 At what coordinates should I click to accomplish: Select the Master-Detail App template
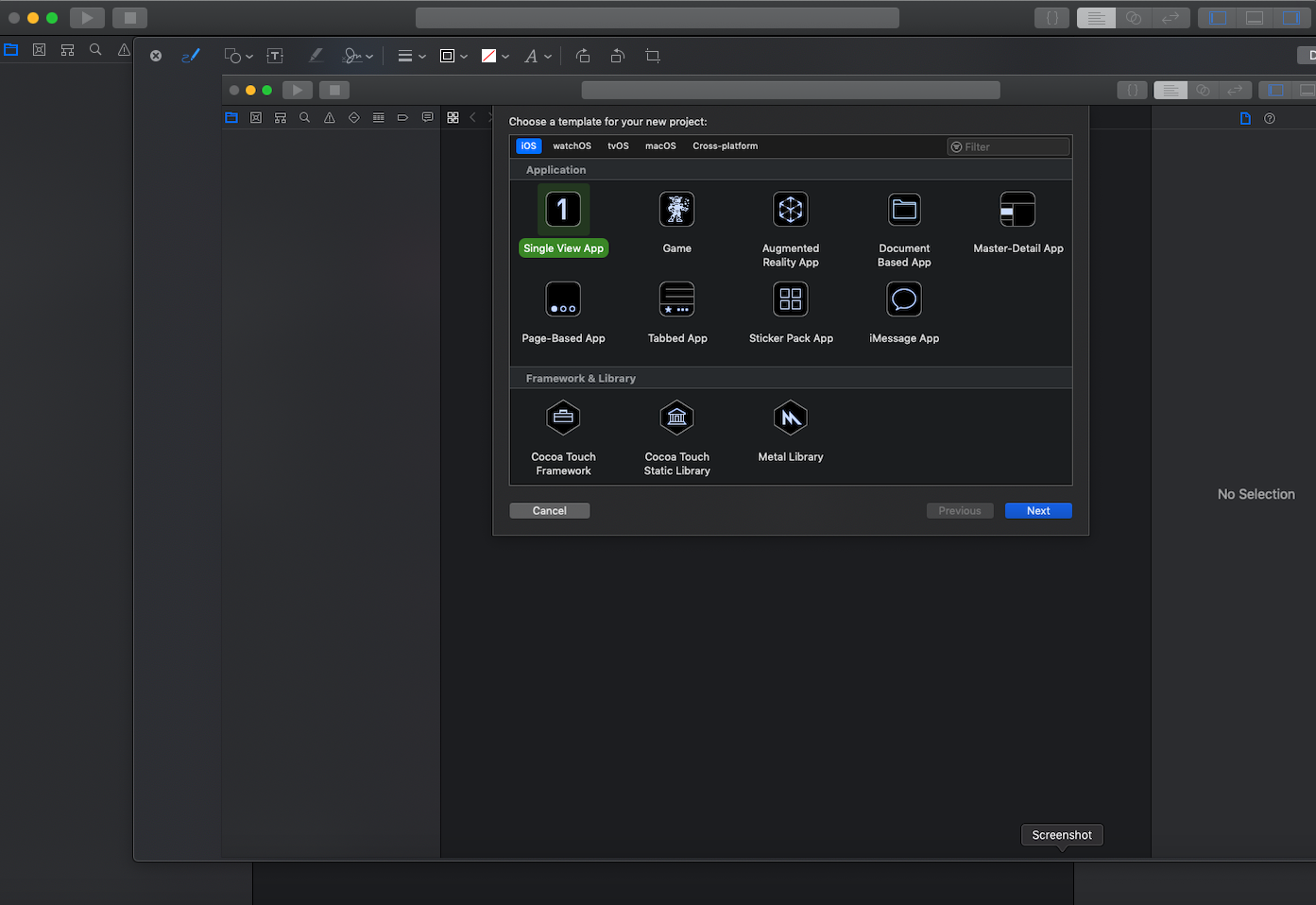(x=1018, y=223)
